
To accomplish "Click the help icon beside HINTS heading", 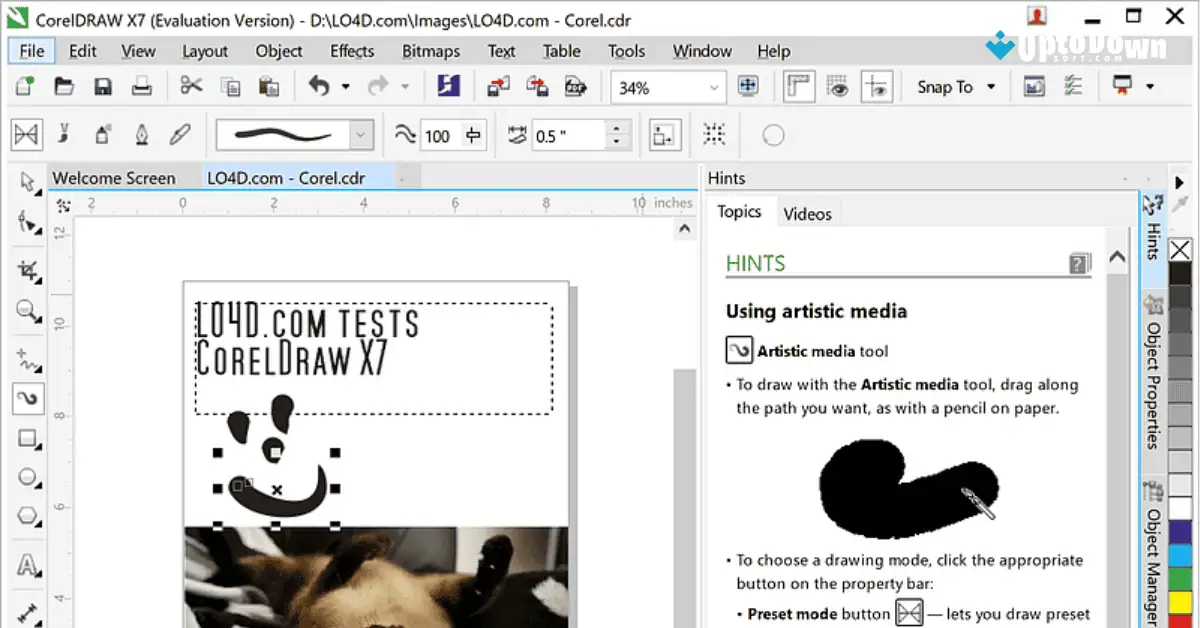I will point(1078,263).
